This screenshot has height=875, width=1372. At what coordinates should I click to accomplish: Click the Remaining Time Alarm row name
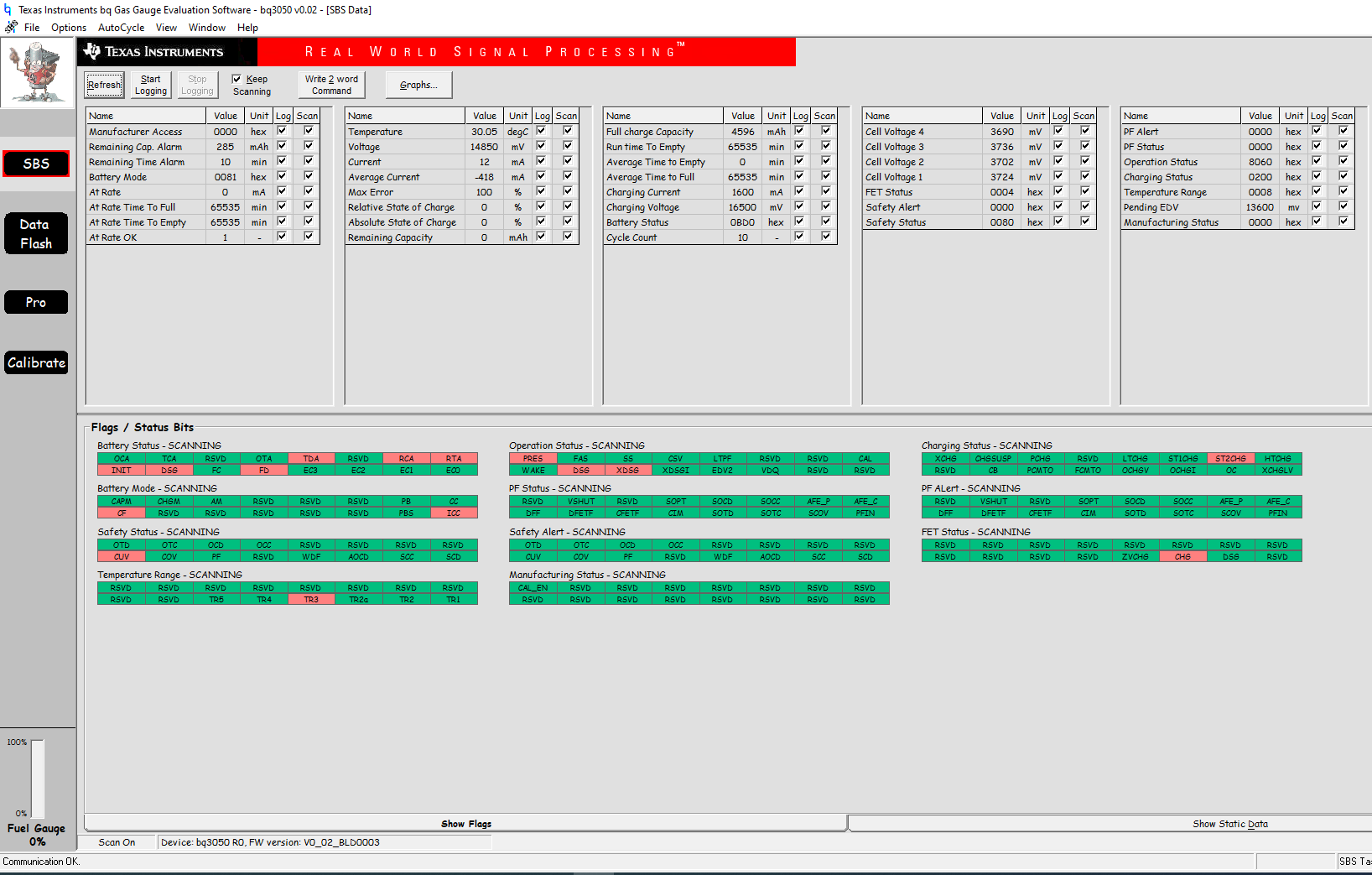137,162
